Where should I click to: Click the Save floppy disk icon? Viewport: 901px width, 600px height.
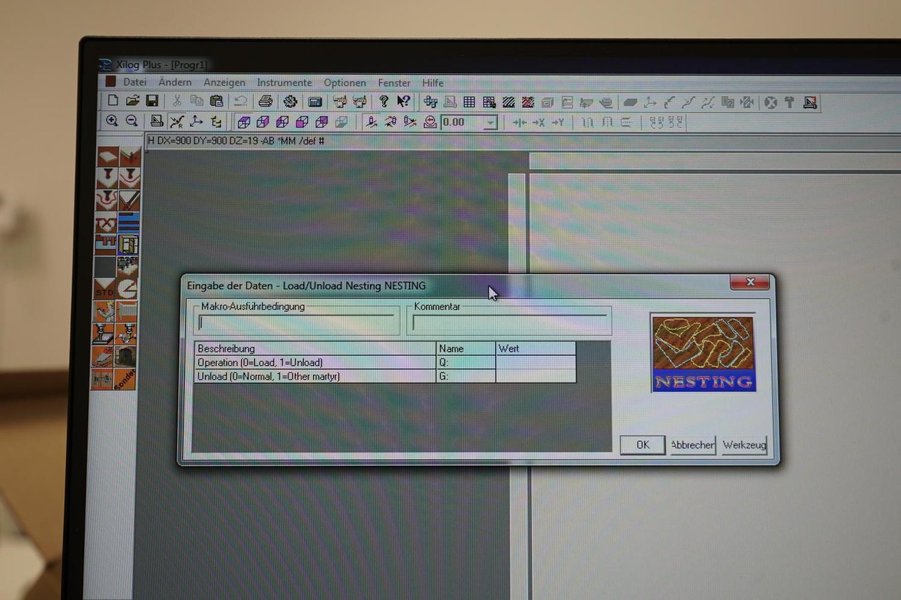pos(152,101)
